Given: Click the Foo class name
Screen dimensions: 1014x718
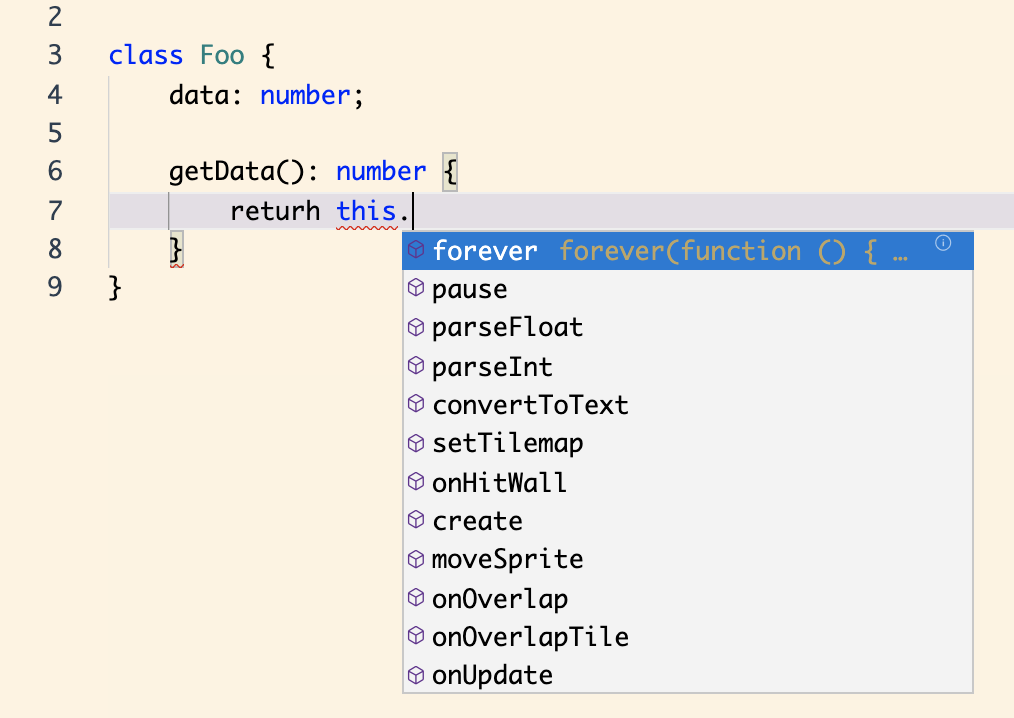Looking at the screenshot, I should (222, 55).
